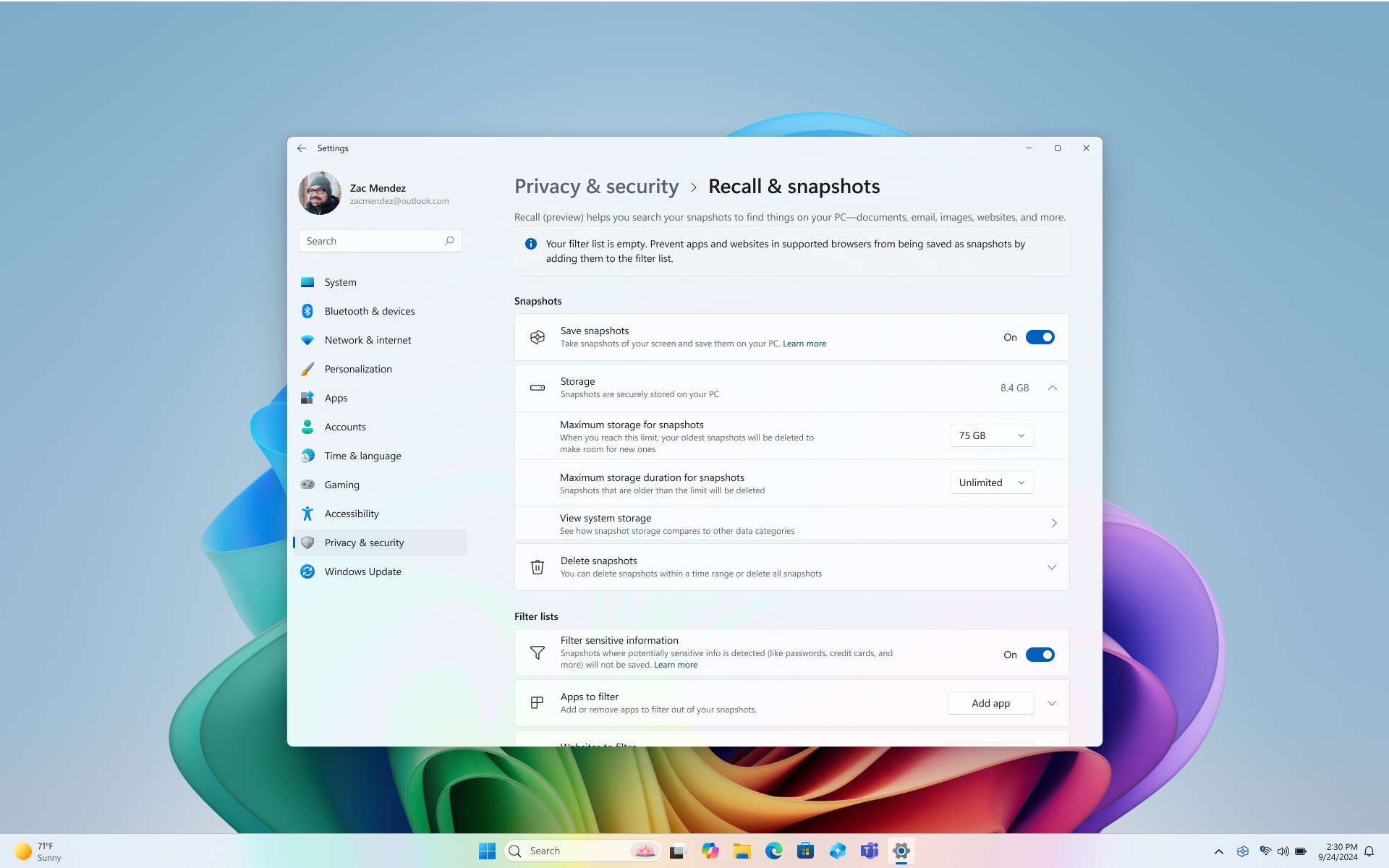Select Privacy & security menu item

(364, 542)
